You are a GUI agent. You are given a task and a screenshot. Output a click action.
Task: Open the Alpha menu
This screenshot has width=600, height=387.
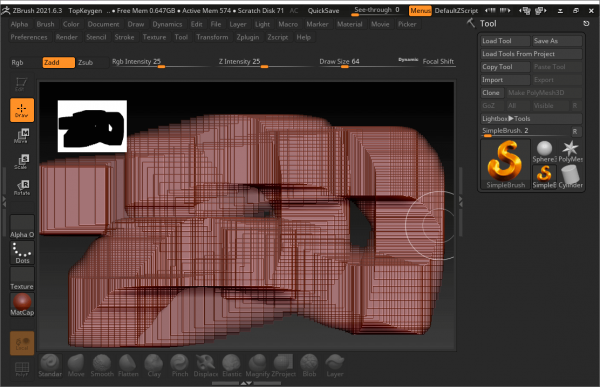coord(19,24)
